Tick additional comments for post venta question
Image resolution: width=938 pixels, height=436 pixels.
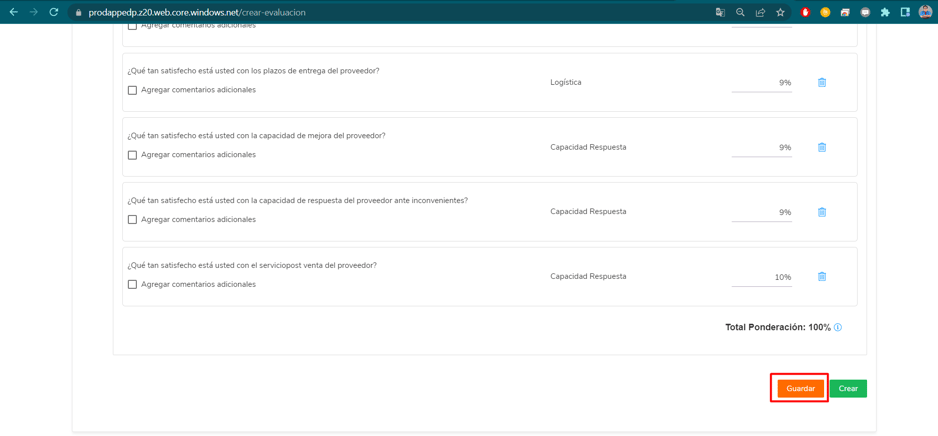tap(132, 284)
